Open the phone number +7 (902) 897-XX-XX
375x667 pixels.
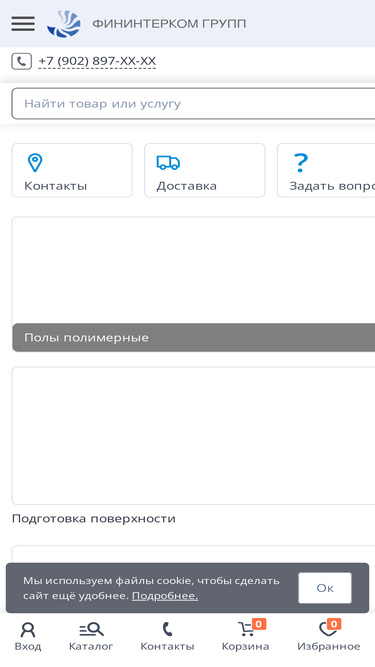[x=97, y=61]
